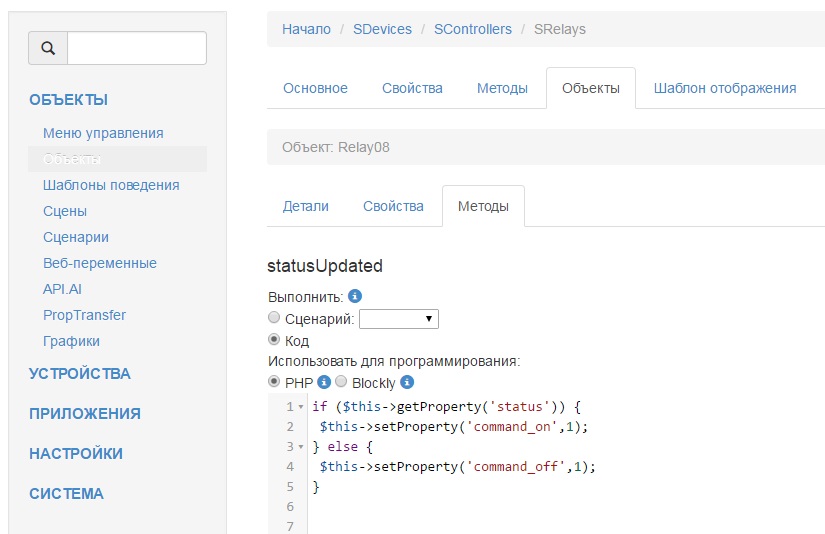Collapse code fold arrow on line 1
825x534 pixels.
(x=301, y=408)
